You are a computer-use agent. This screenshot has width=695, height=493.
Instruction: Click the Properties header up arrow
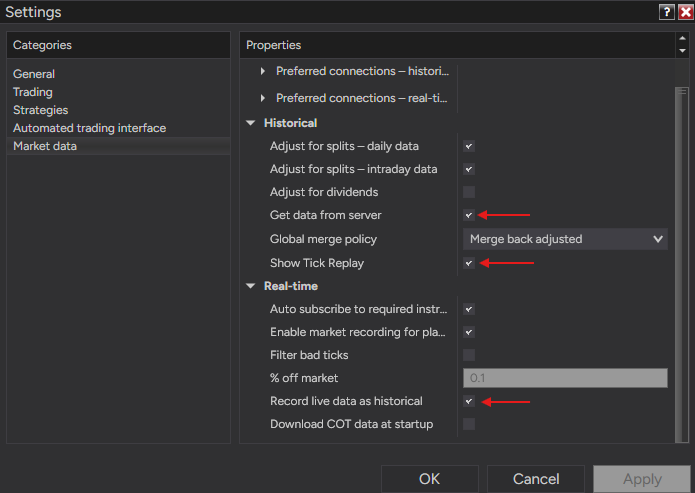(683, 38)
